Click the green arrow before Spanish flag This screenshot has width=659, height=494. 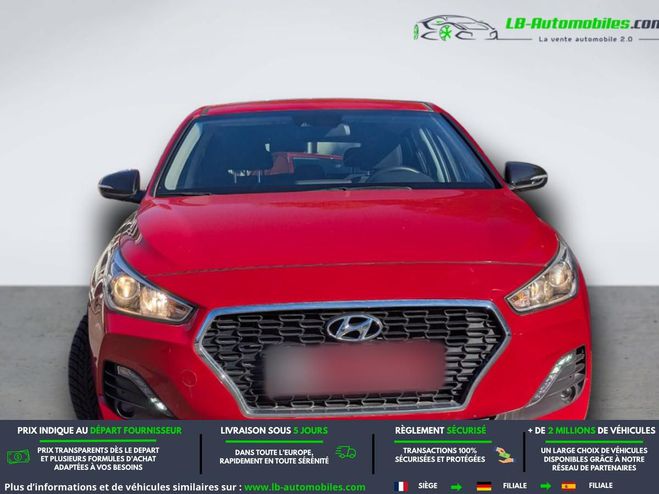click(546, 487)
